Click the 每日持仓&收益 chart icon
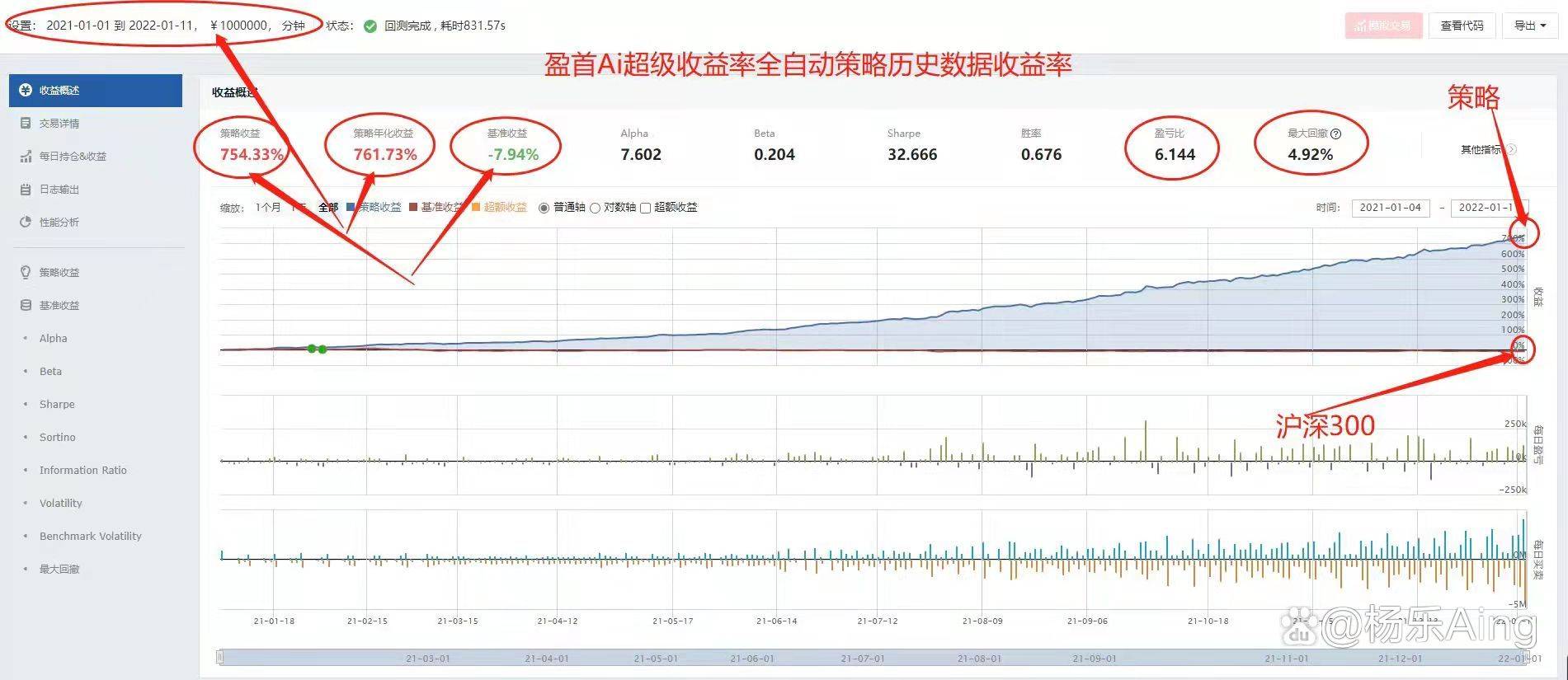 26,157
